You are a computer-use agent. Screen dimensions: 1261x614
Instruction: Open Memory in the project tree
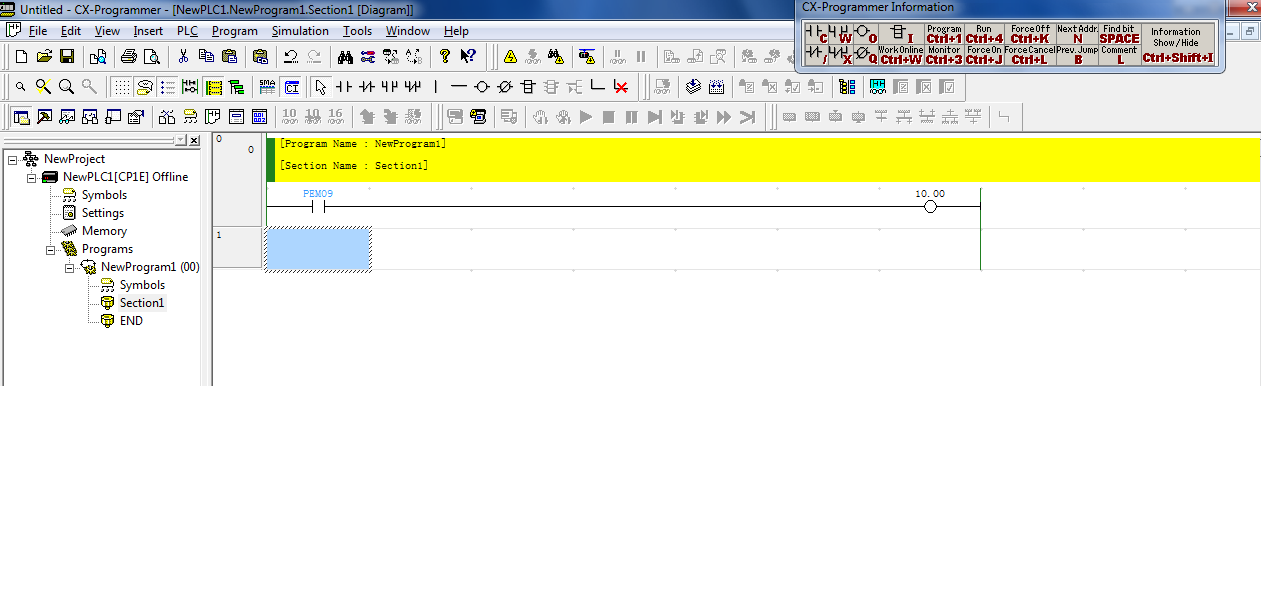coord(104,231)
